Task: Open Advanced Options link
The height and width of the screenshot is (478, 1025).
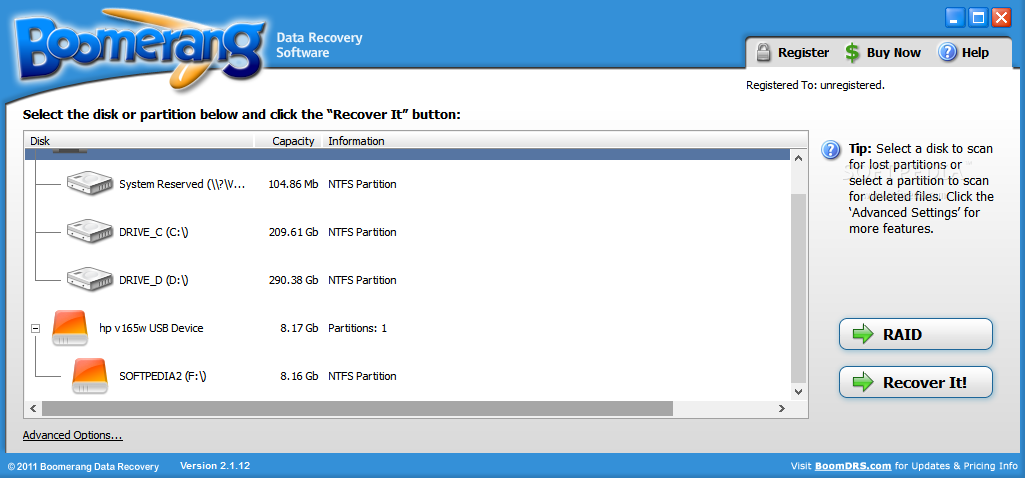Action: (73, 435)
